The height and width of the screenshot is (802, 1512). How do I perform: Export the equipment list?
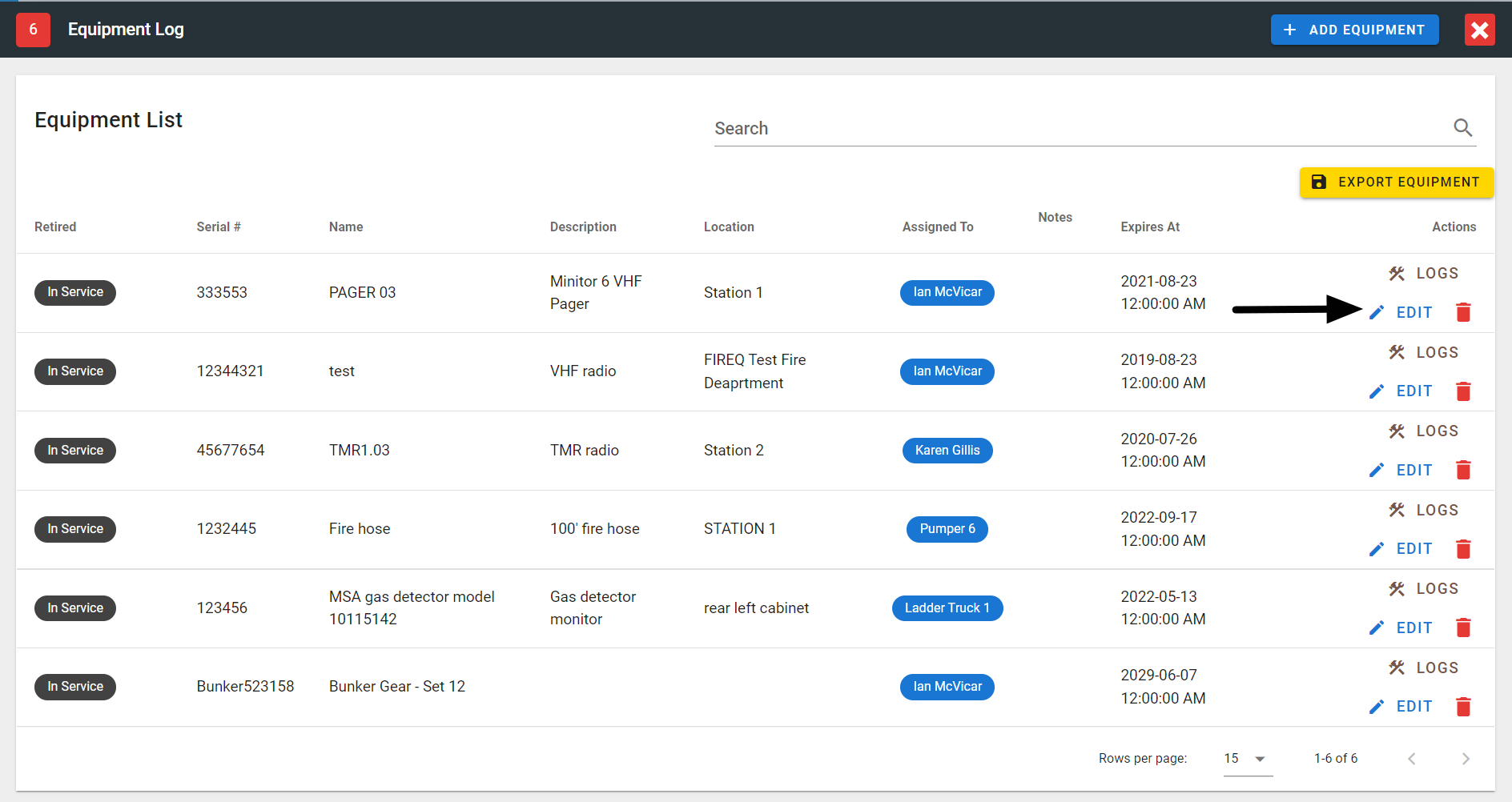click(x=1396, y=182)
